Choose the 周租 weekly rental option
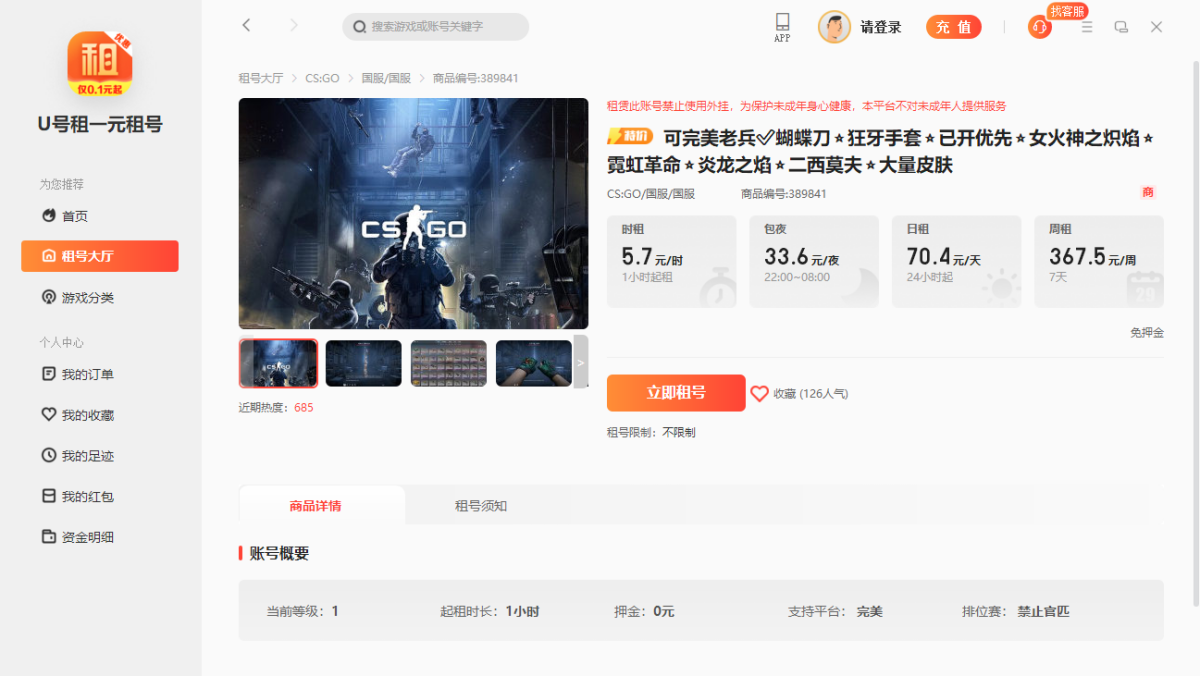The width and height of the screenshot is (1200, 676). [x=1098, y=261]
